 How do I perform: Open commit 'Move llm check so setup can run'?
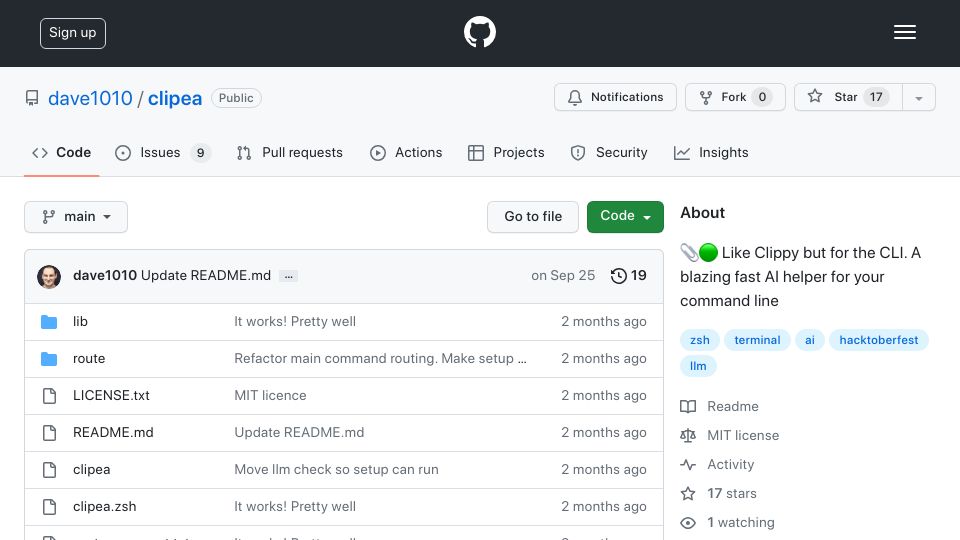[x=336, y=470]
